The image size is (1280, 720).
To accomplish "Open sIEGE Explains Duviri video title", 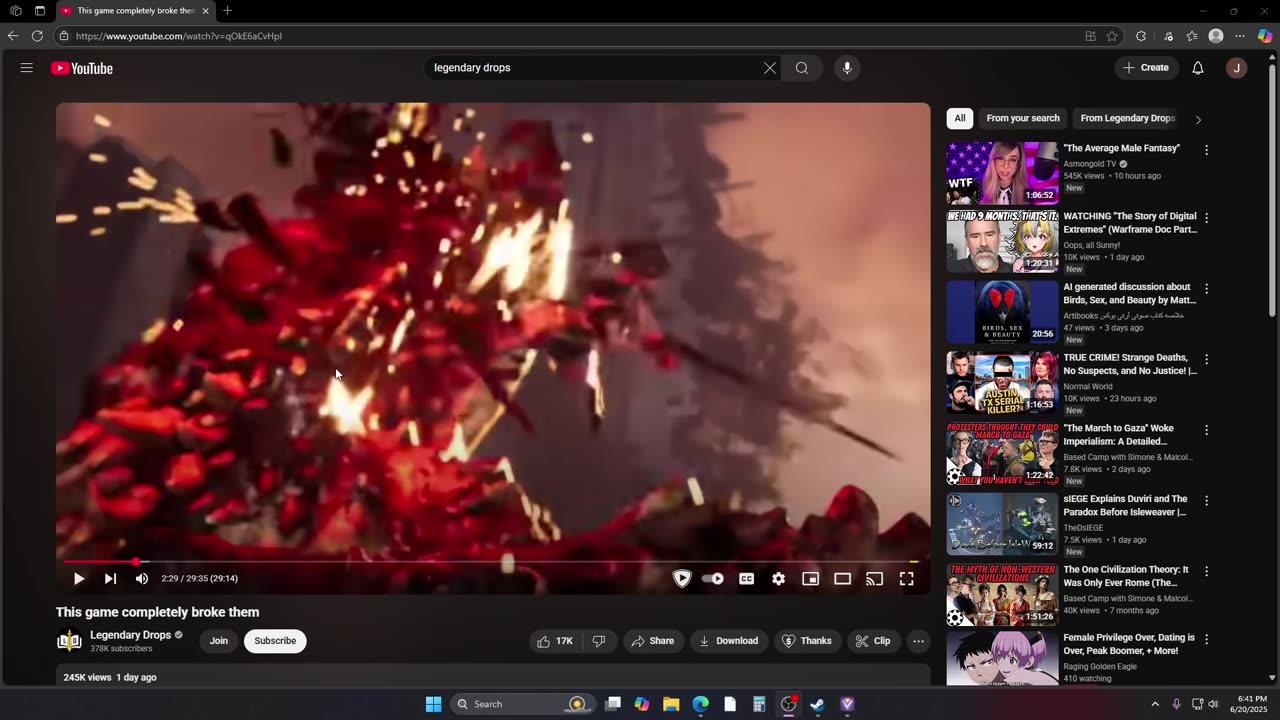I will [x=1126, y=505].
